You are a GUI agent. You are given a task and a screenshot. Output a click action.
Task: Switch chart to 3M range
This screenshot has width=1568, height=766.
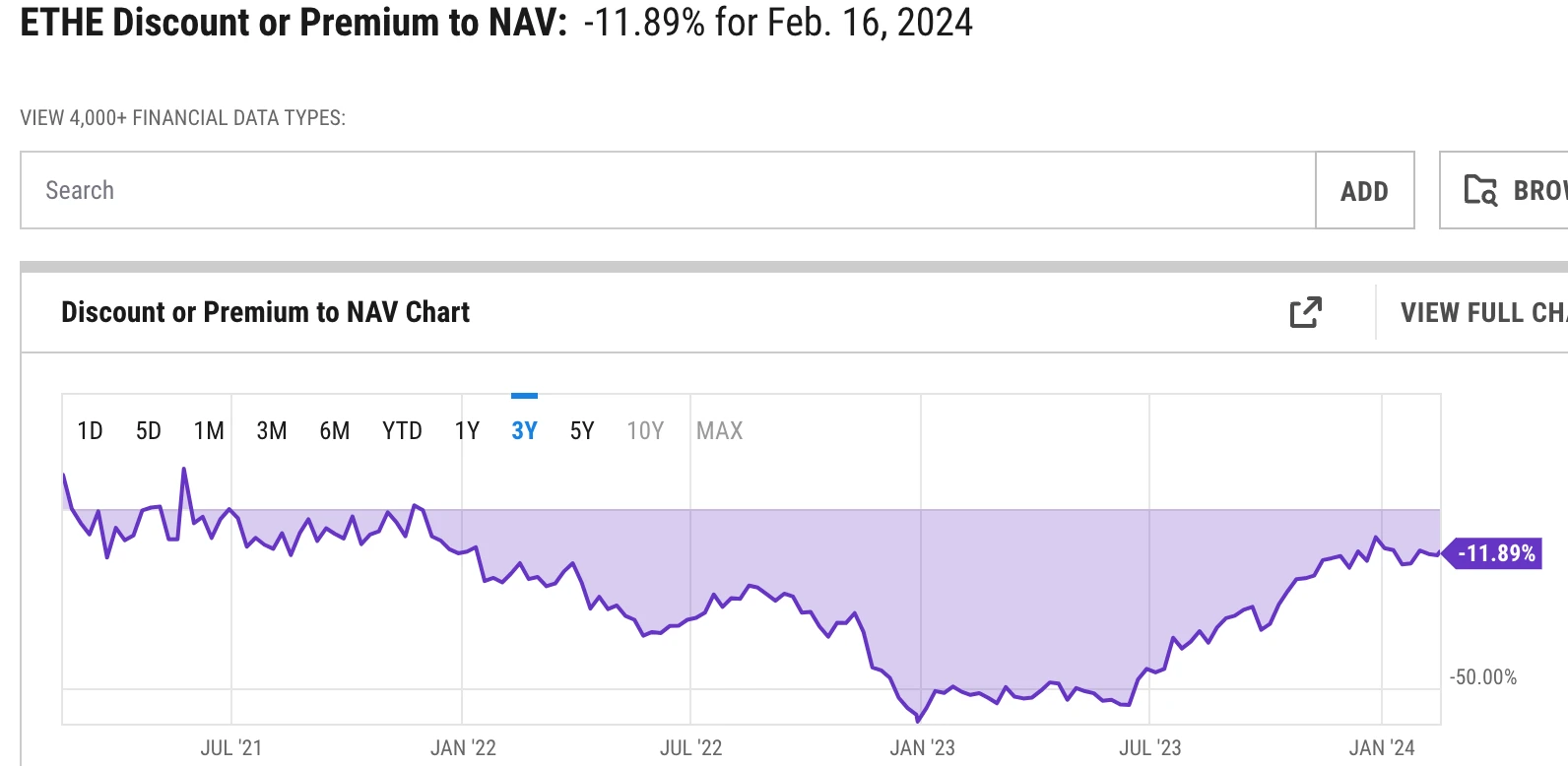tap(272, 431)
